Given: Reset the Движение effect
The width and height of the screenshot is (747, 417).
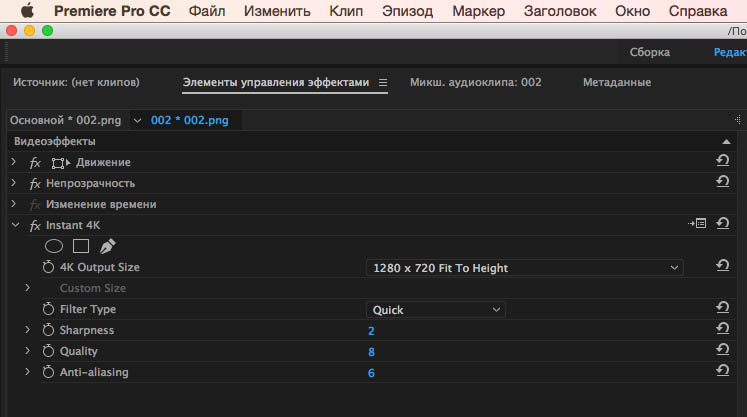Looking at the screenshot, I should coord(723,161).
